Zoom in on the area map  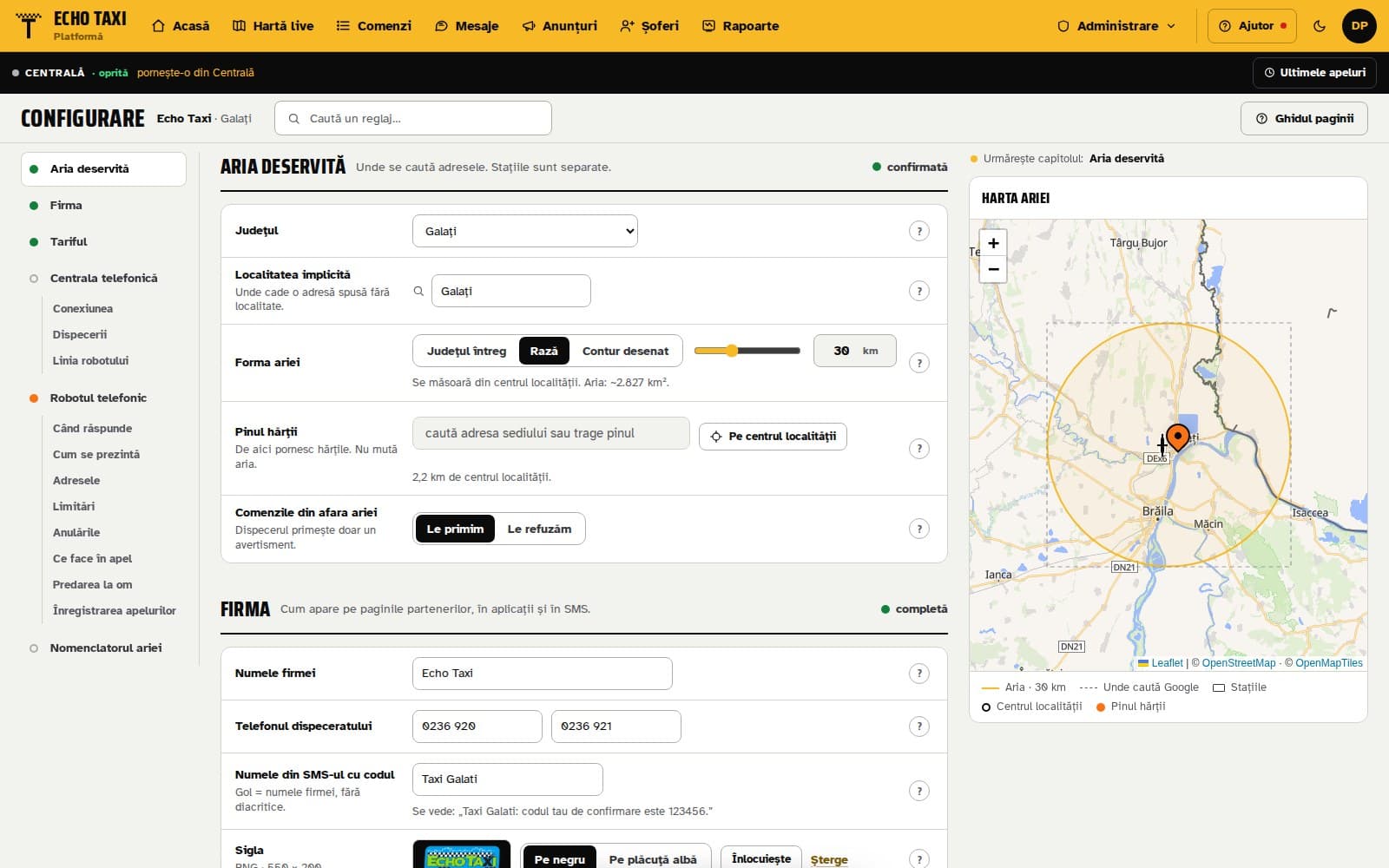click(993, 243)
